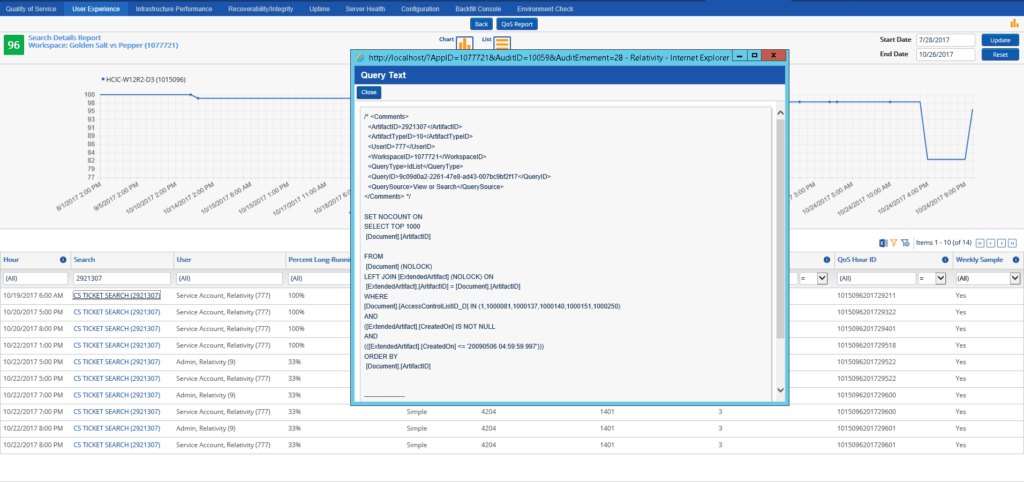Click the Query Text vertical scrollbar thumb
Image resolution: width=1024 pixels, height=482 pixels.
[x=780, y=229]
